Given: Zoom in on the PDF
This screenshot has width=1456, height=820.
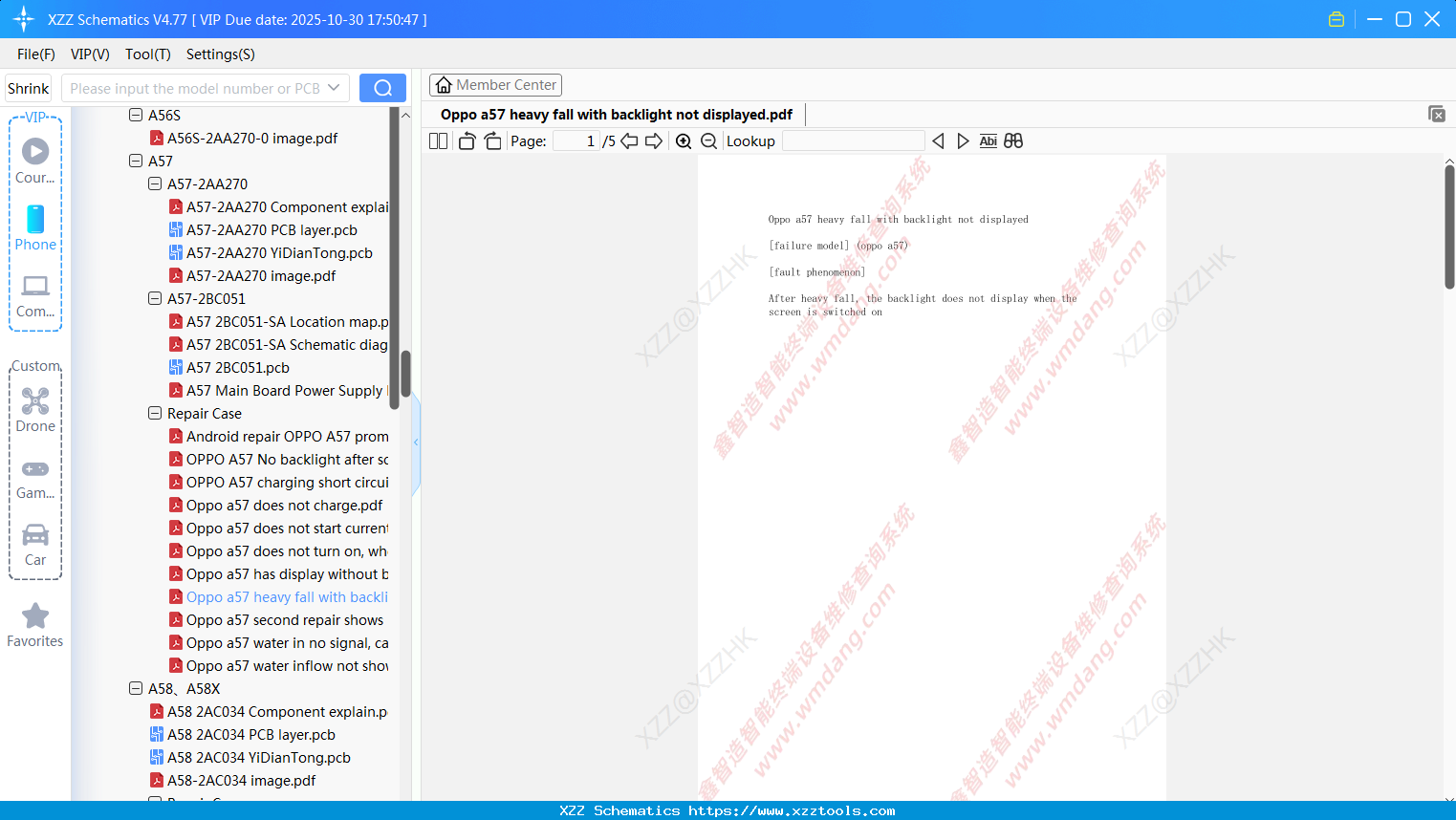Looking at the screenshot, I should coord(684,141).
